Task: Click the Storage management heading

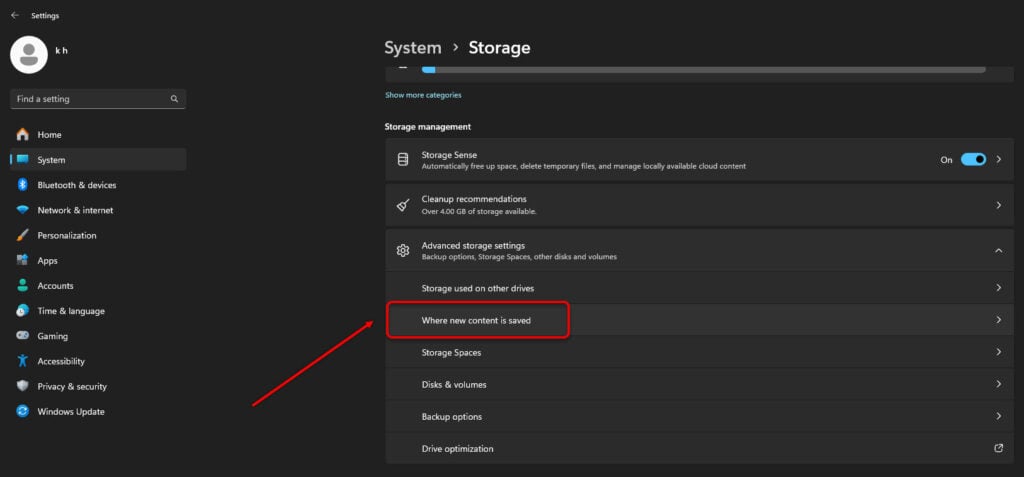Action: point(428,127)
